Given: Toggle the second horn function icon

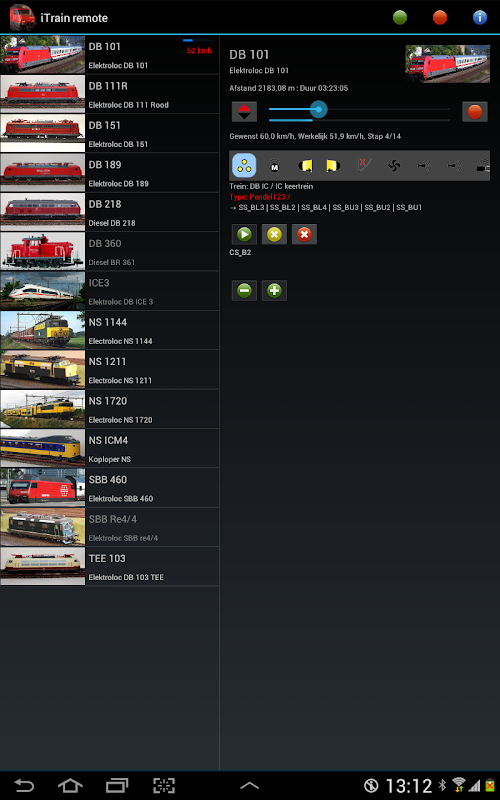Looking at the screenshot, I should pyautogui.click(x=454, y=165).
